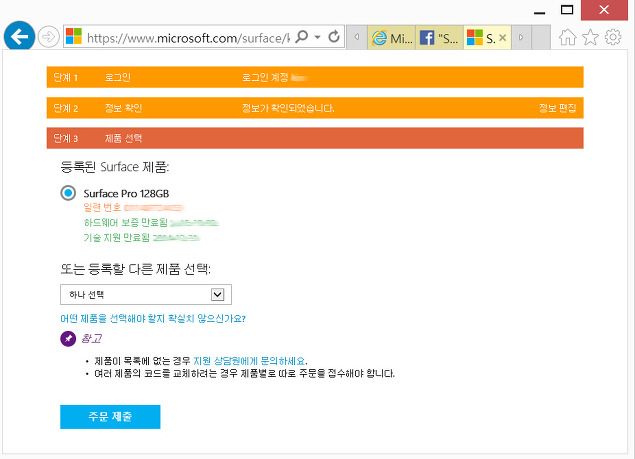This screenshot has width=635, height=459.
Task: Click the purple pin note icon
Action: point(68,339)
